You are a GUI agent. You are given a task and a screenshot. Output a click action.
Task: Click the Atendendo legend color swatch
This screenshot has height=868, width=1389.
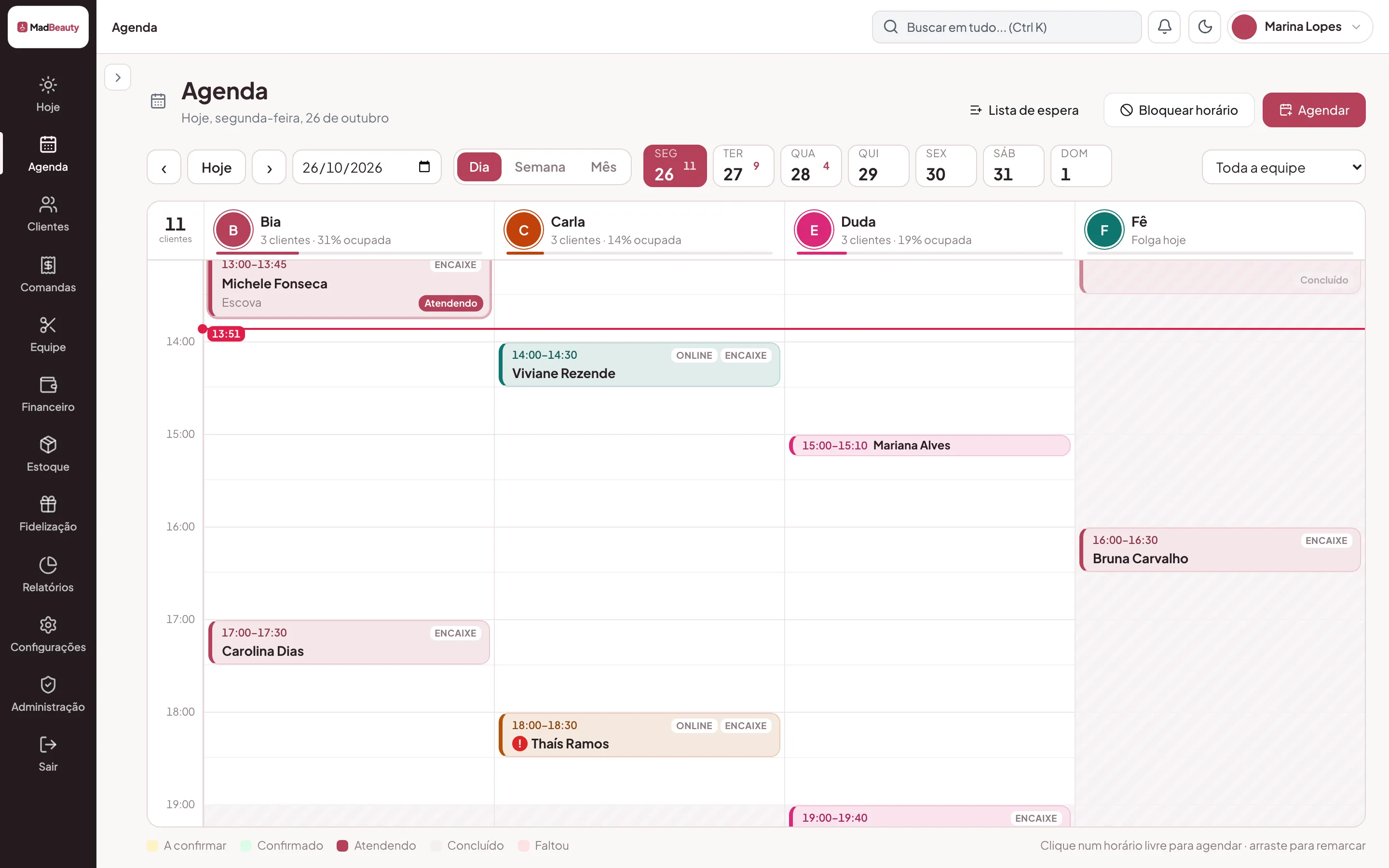[342, 846]
